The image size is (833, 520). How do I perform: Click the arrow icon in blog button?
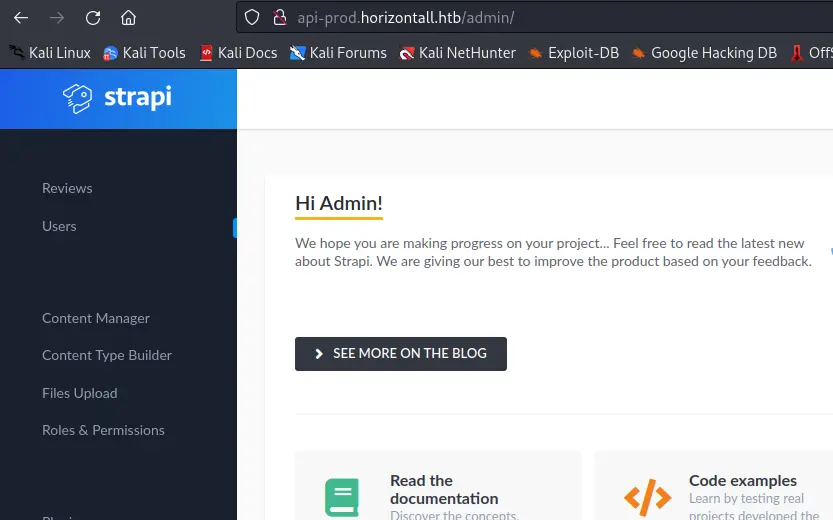[x=319, y=354]
